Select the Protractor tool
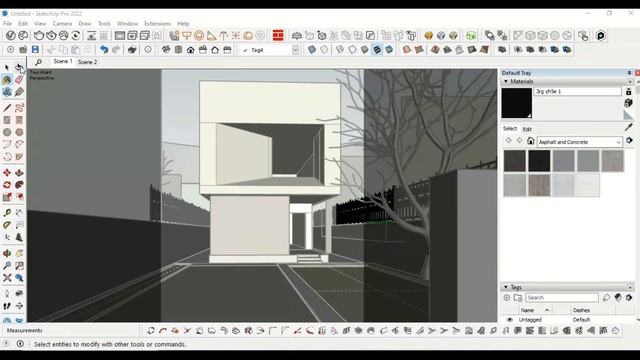Viewport: 640px width, 360px height. point(7,225)
